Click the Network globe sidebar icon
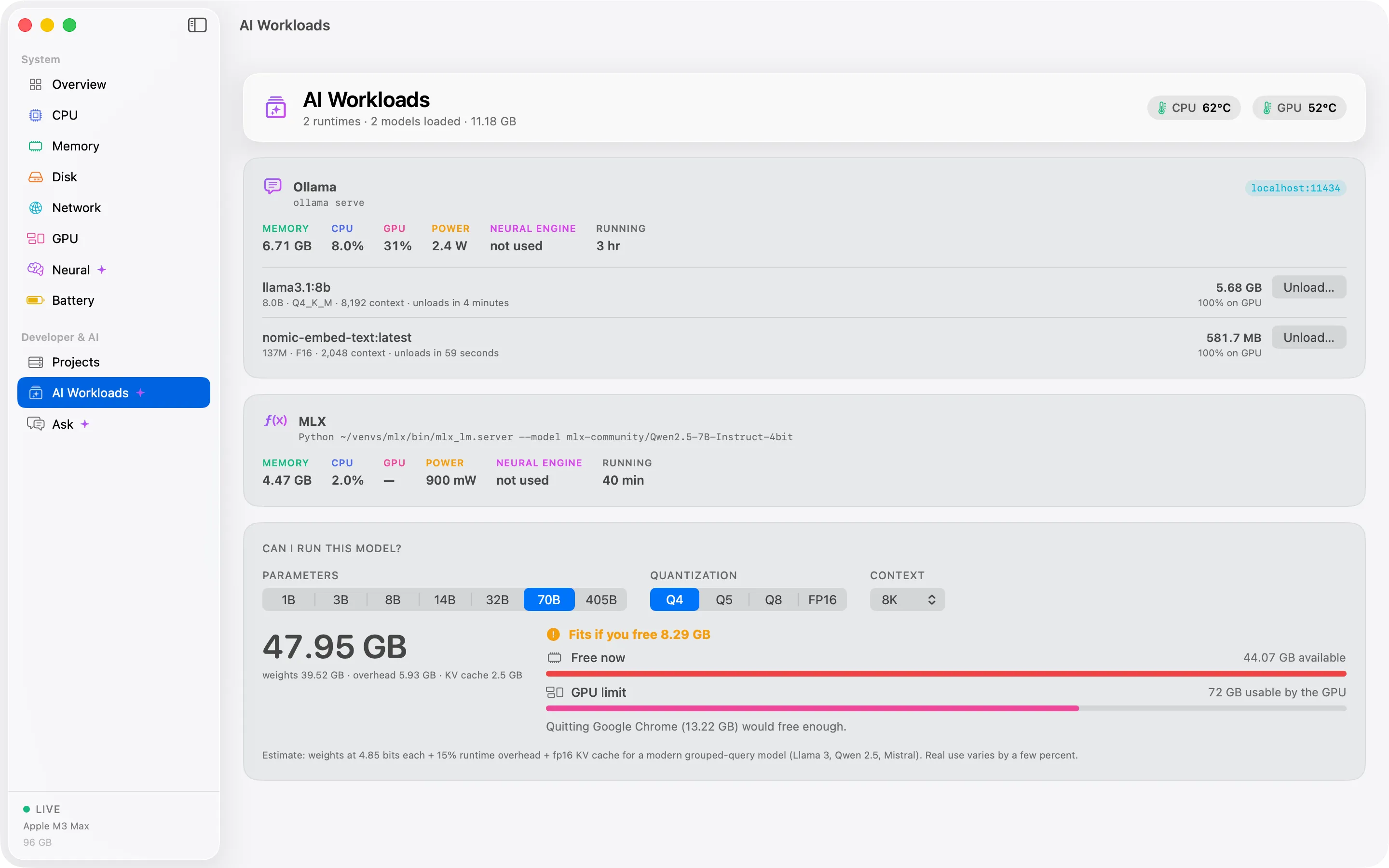 pyautogui.click(x=36, y=208)
